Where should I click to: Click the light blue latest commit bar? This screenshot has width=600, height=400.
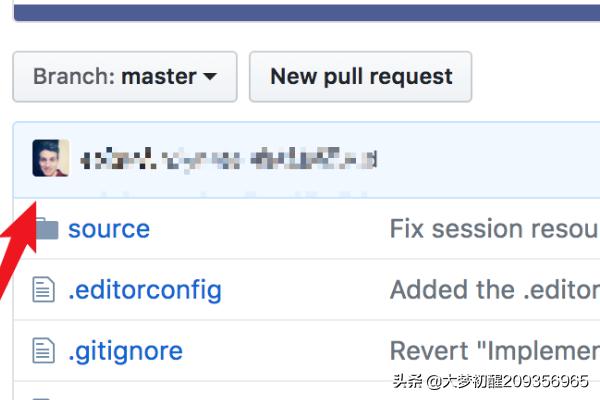tap(480, 160)
